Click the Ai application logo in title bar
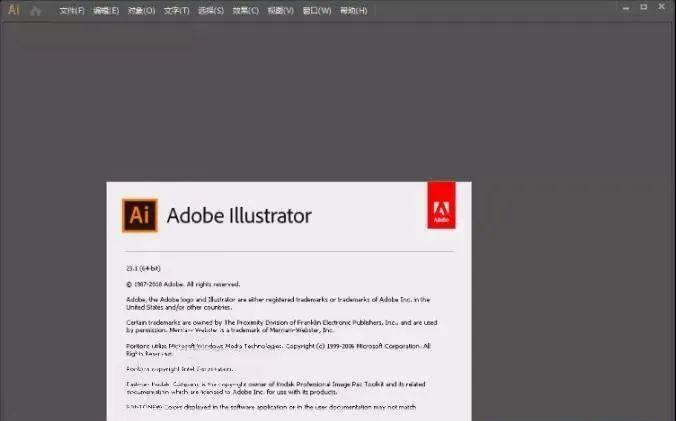 coord(14,10)
